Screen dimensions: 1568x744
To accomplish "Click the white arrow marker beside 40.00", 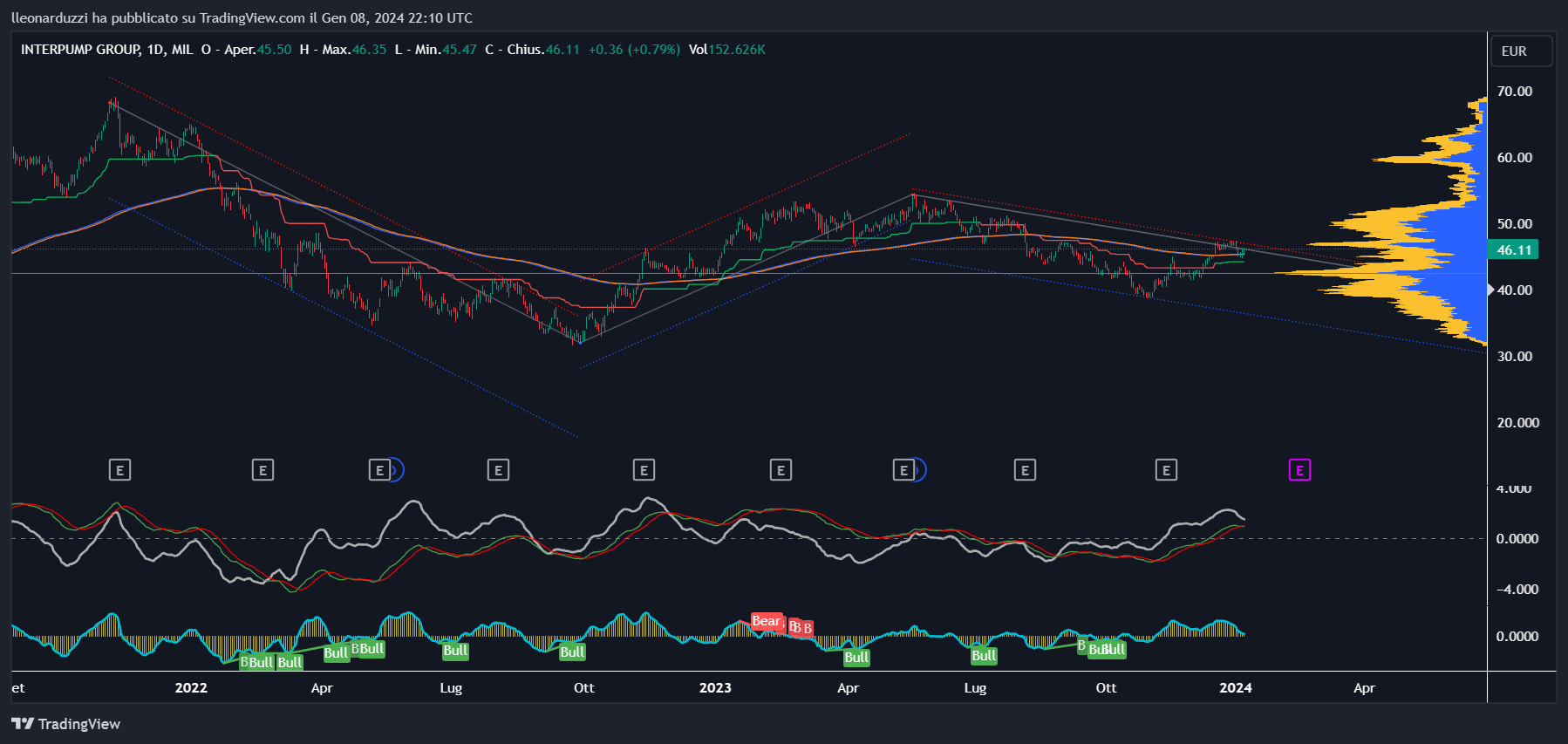I will tap(1490, 290).
